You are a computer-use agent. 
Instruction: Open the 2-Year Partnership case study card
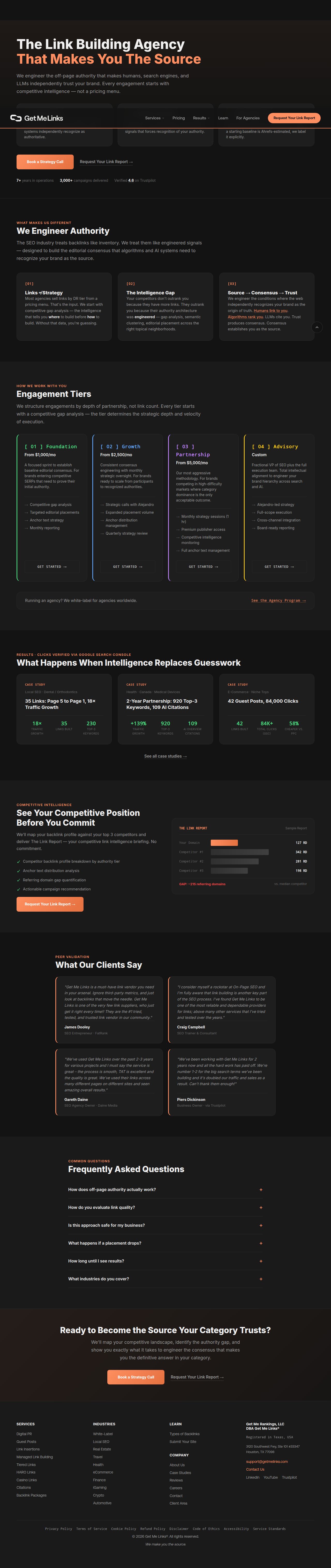(165, 709)
